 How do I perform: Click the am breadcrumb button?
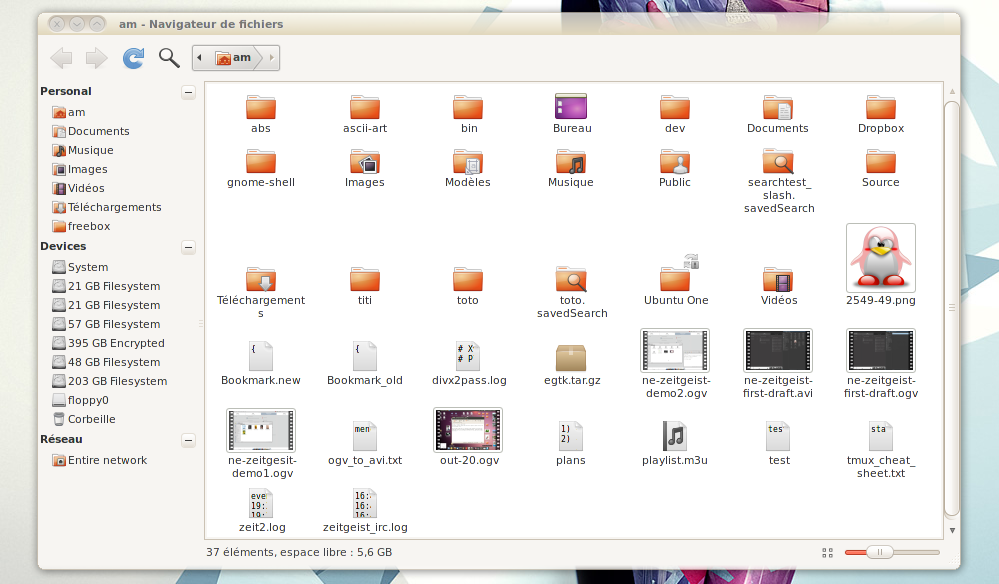(237, 58)
